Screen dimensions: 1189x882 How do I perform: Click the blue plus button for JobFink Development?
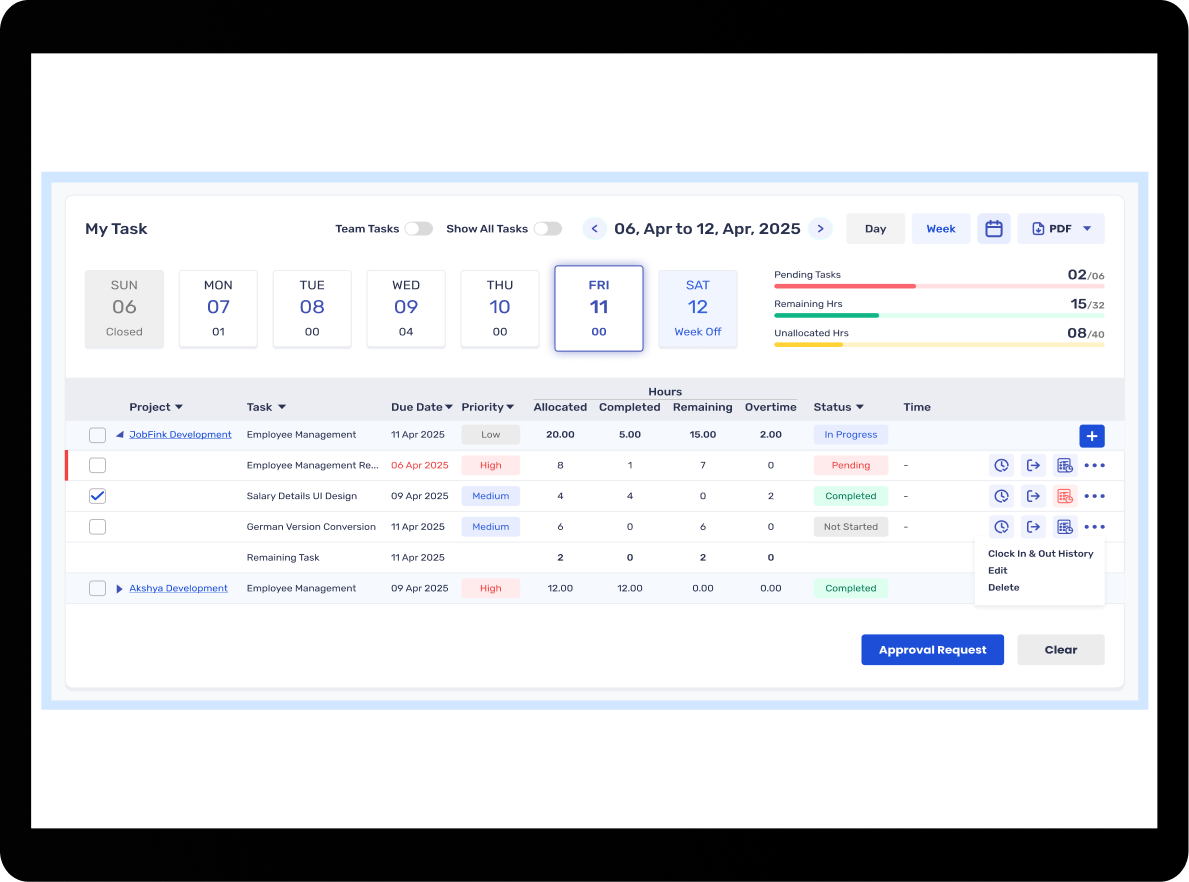pyautogui.click(x=1092, y=435)
